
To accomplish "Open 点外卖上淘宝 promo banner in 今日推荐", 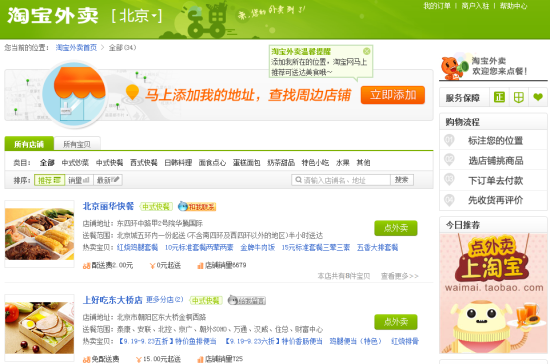I will point(493,294).
